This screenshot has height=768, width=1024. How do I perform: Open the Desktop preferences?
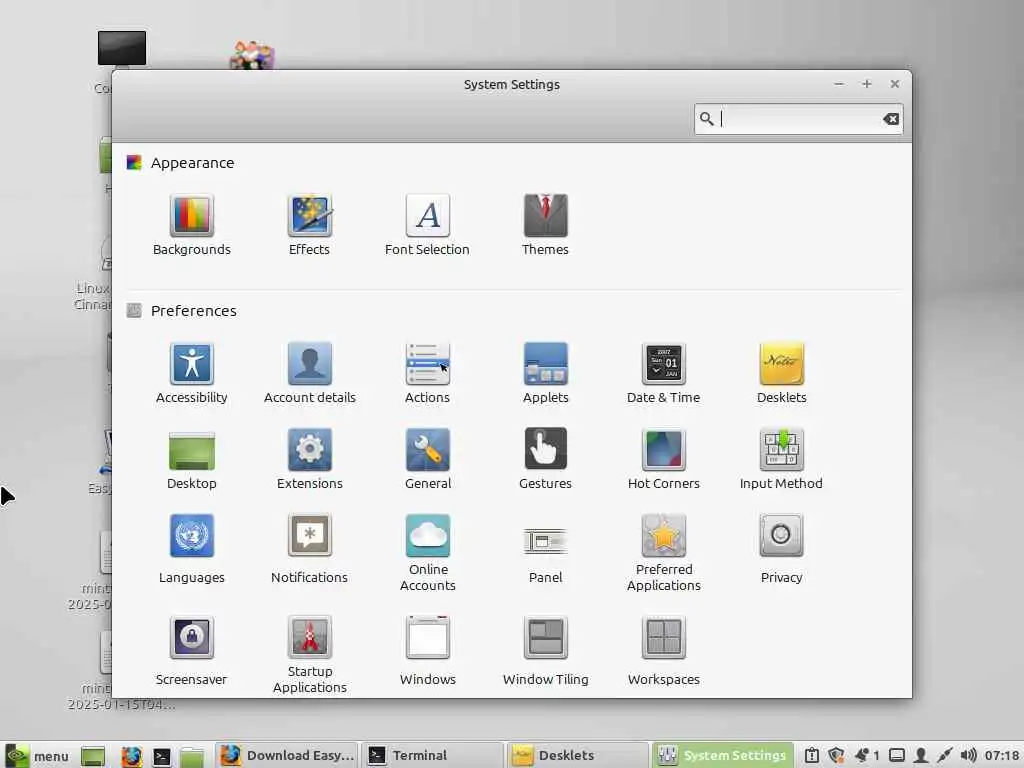tap(191, 459)
